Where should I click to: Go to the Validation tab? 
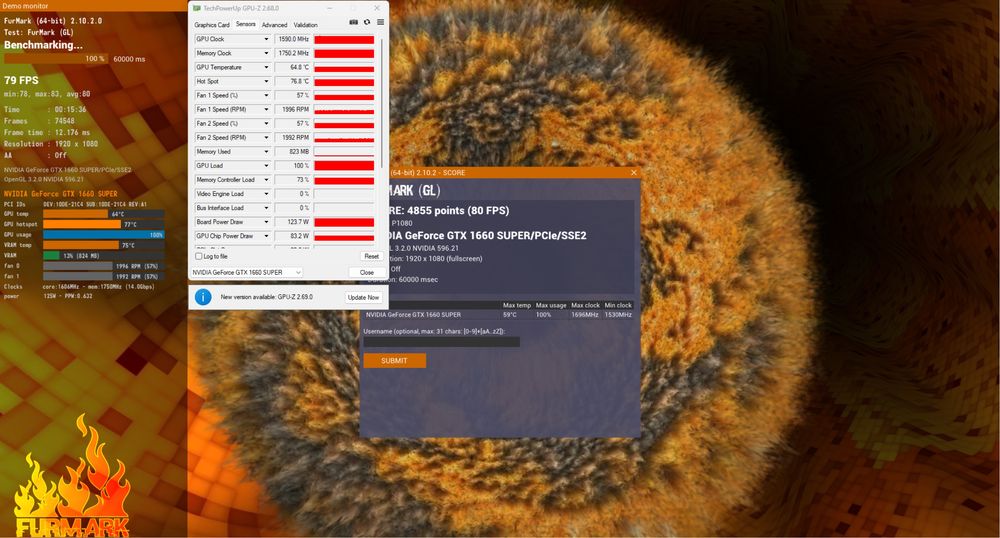pos(305,25)
